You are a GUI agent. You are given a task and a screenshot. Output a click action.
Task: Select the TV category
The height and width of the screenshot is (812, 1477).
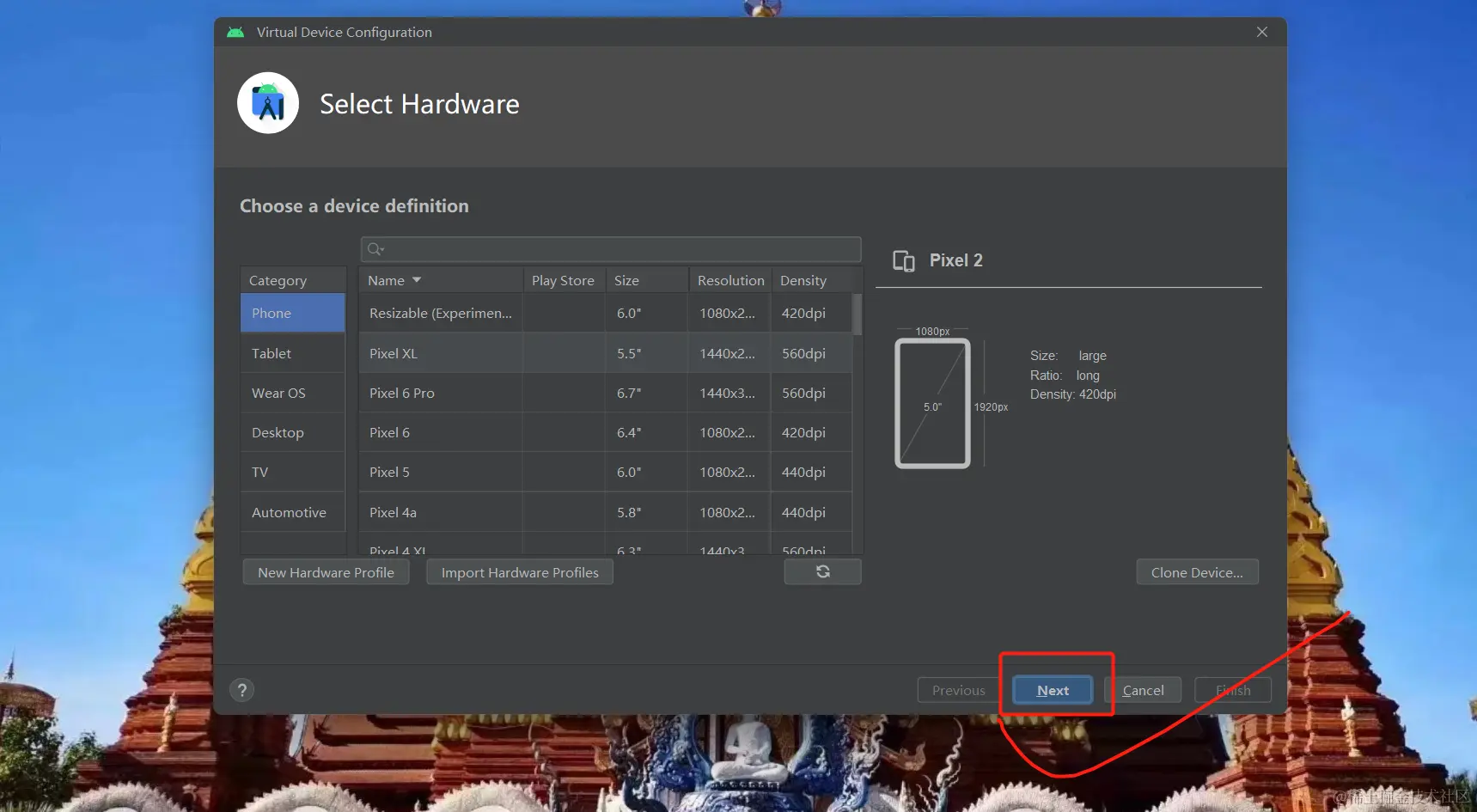coord(293,472)
